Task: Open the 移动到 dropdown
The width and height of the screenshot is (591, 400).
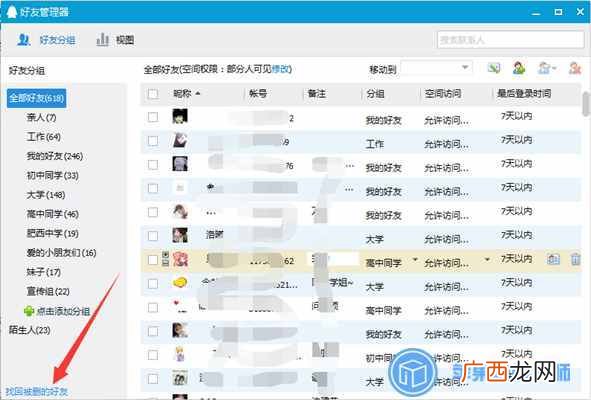Action: 436,68
